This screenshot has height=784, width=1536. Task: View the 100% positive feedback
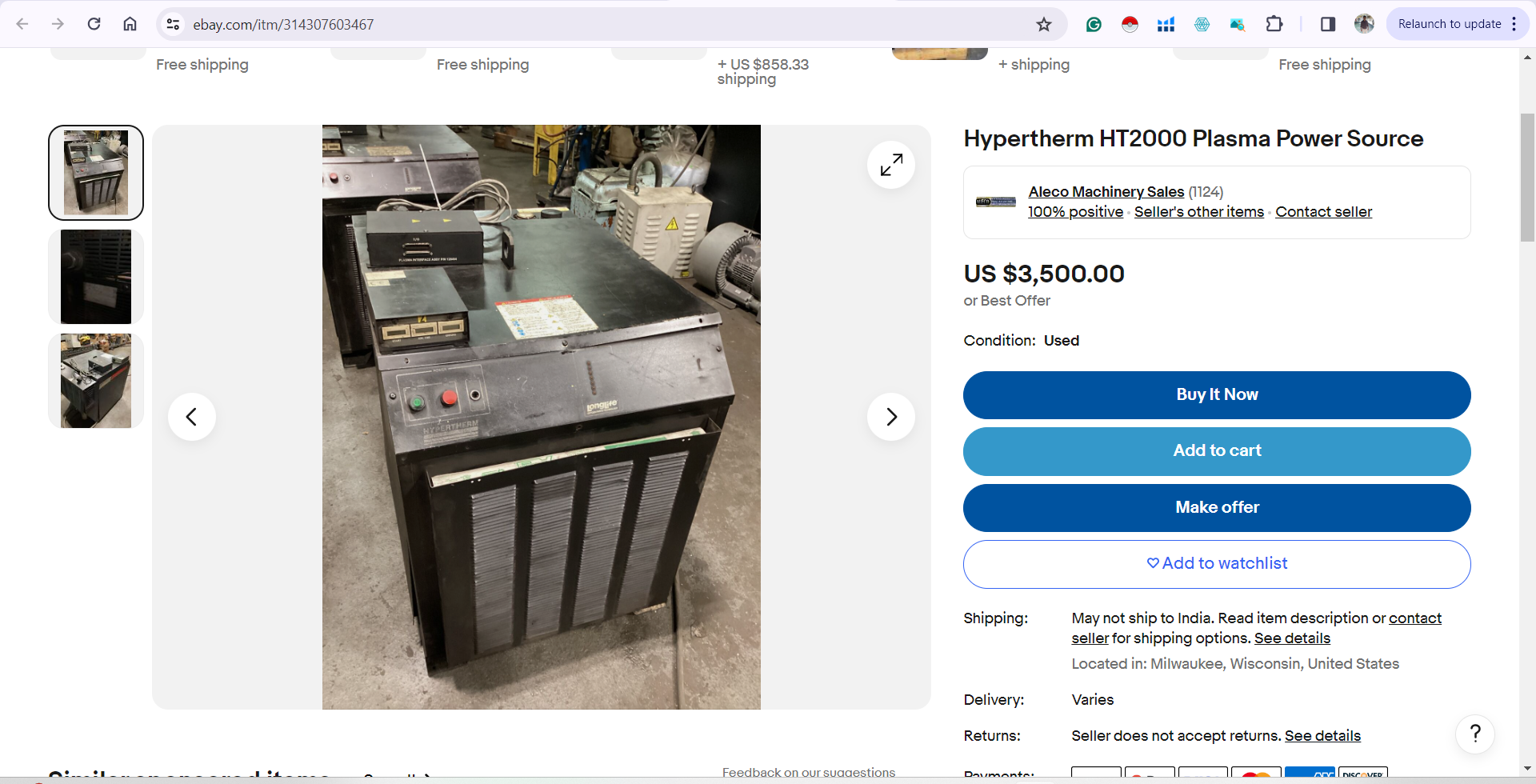tap(1075, 212)
